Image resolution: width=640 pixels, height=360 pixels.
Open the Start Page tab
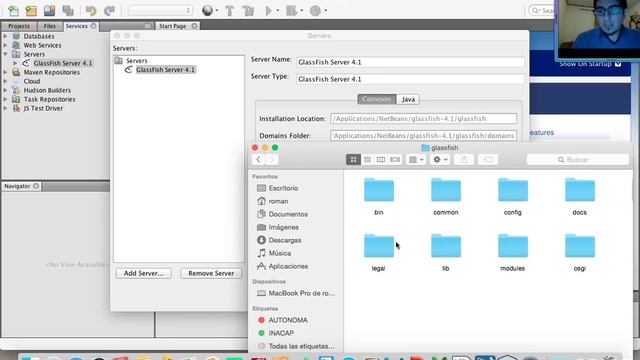coord(172,26)
